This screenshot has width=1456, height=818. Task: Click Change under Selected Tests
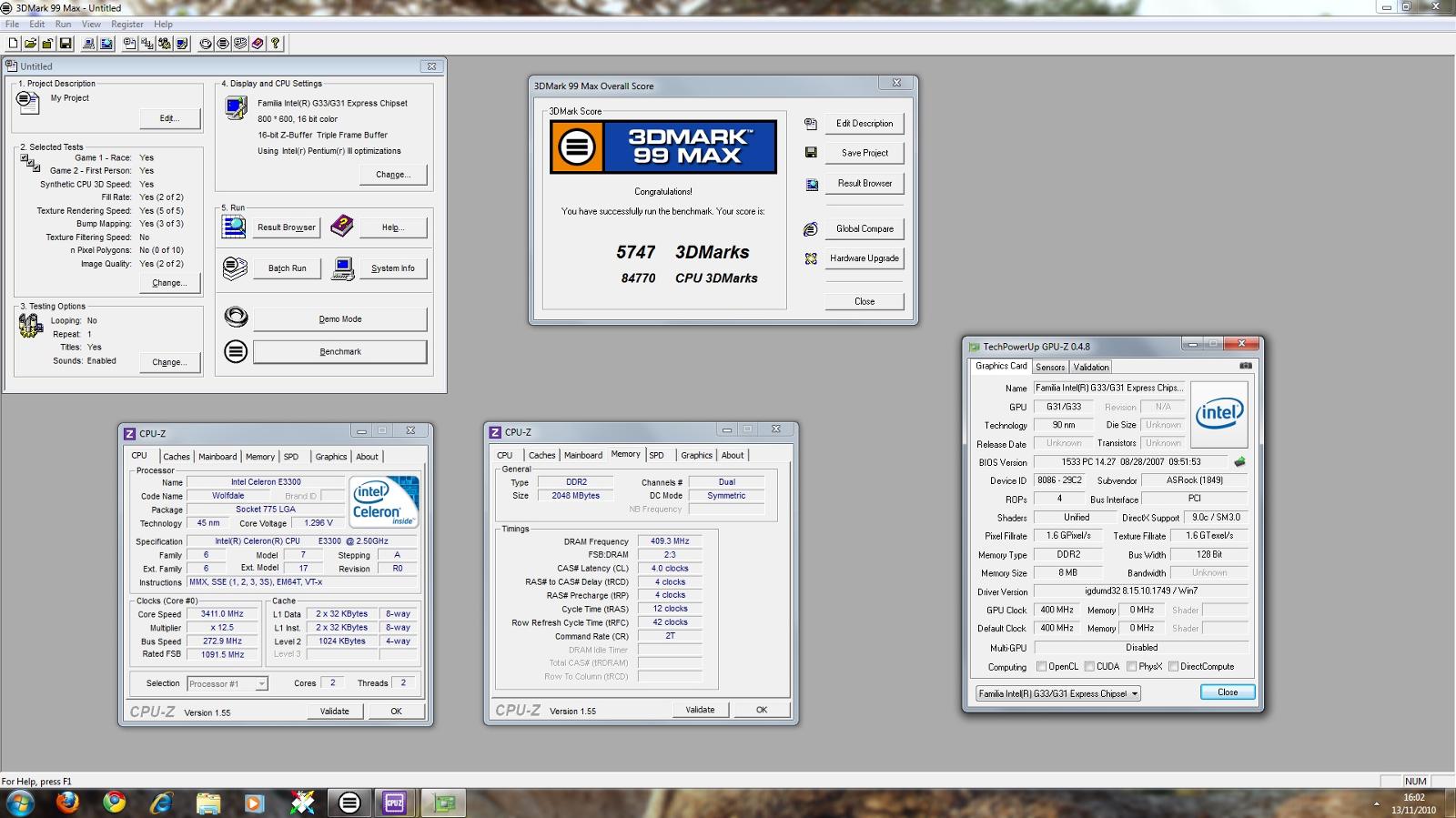169,283
